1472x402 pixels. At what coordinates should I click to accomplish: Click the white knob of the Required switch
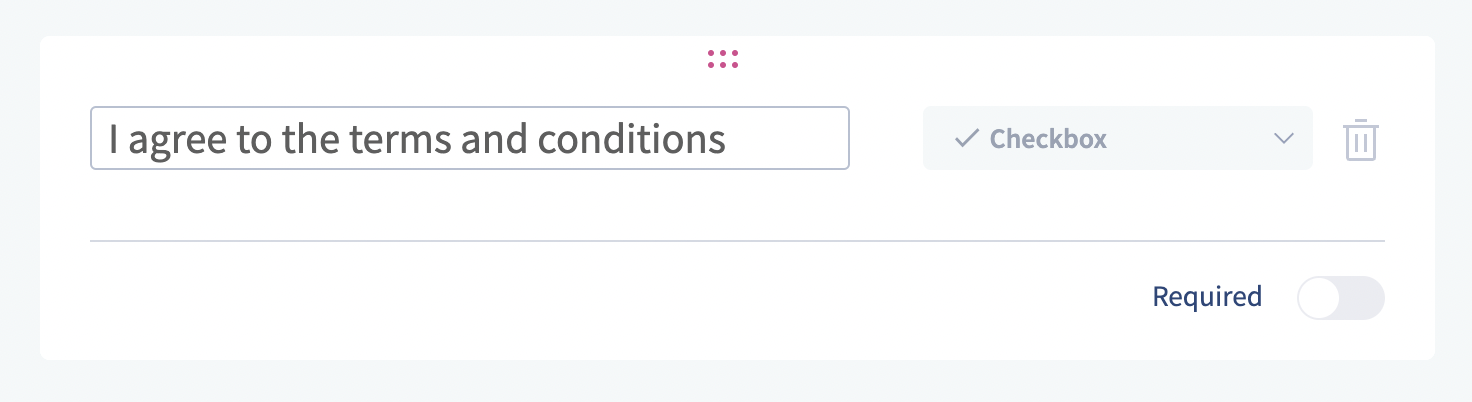pos(1320,298)
